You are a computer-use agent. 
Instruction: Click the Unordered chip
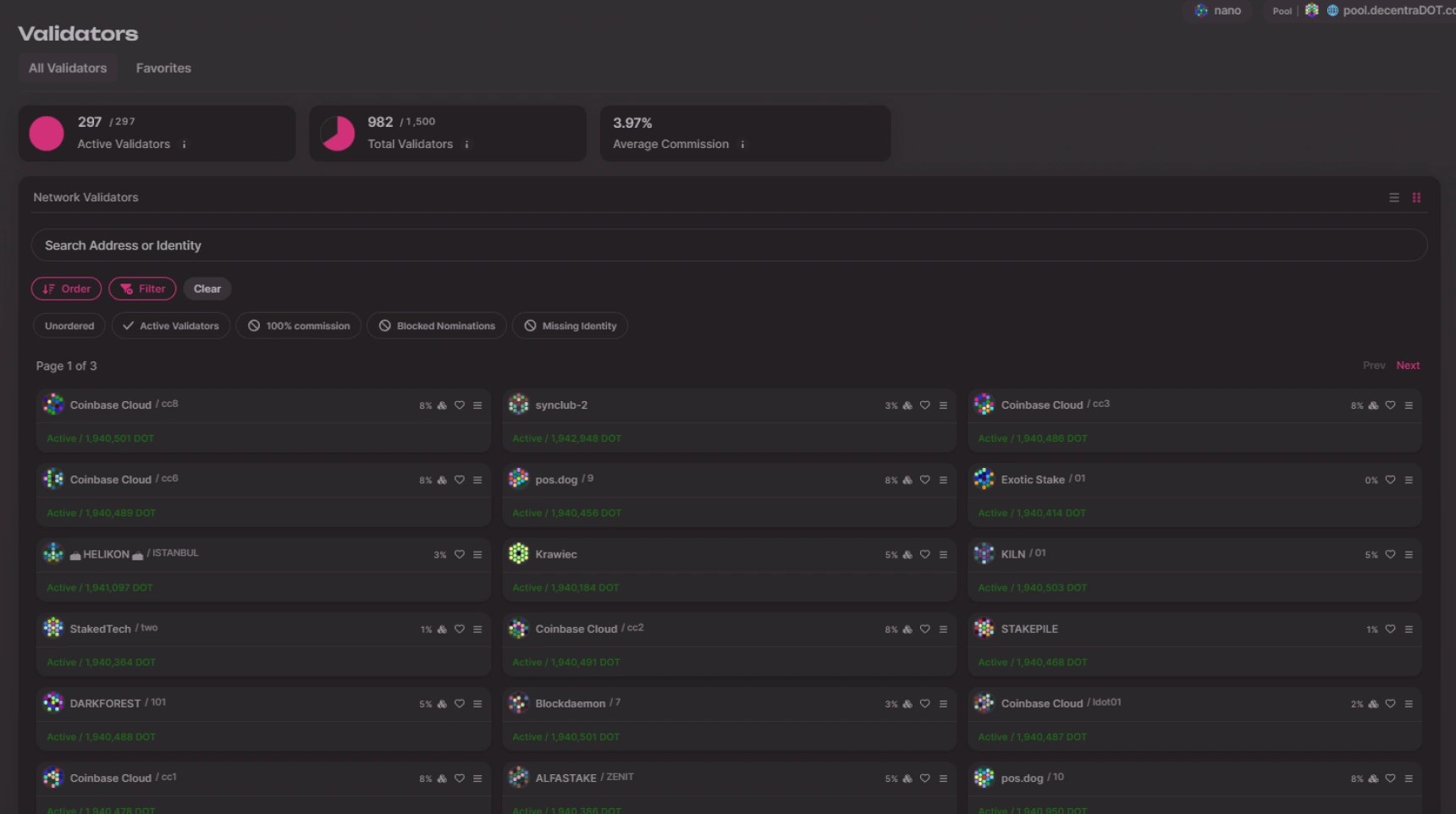69,326
